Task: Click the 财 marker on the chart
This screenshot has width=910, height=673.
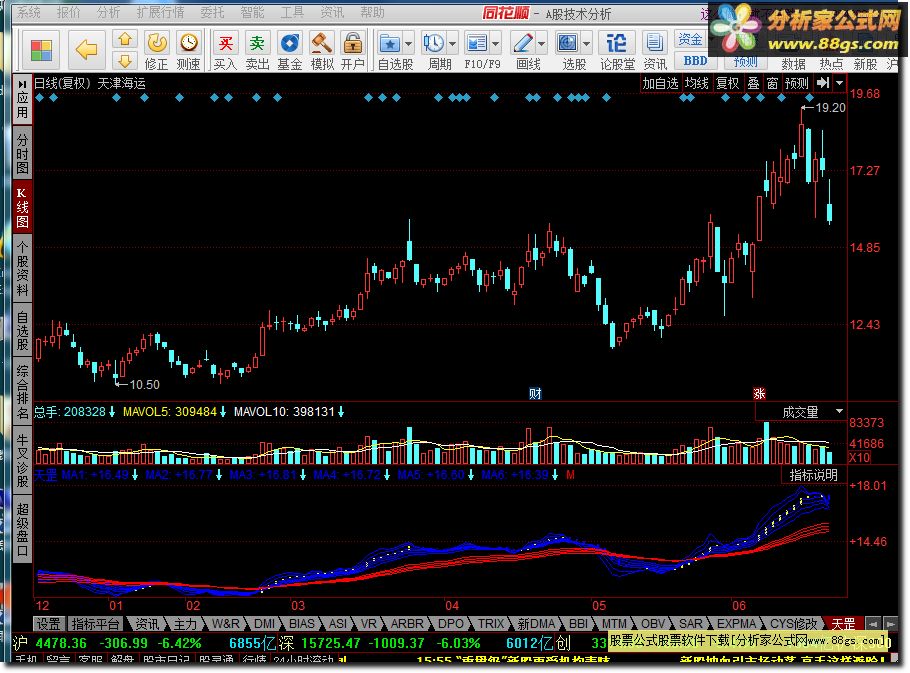Action: (x=535, y=394)
